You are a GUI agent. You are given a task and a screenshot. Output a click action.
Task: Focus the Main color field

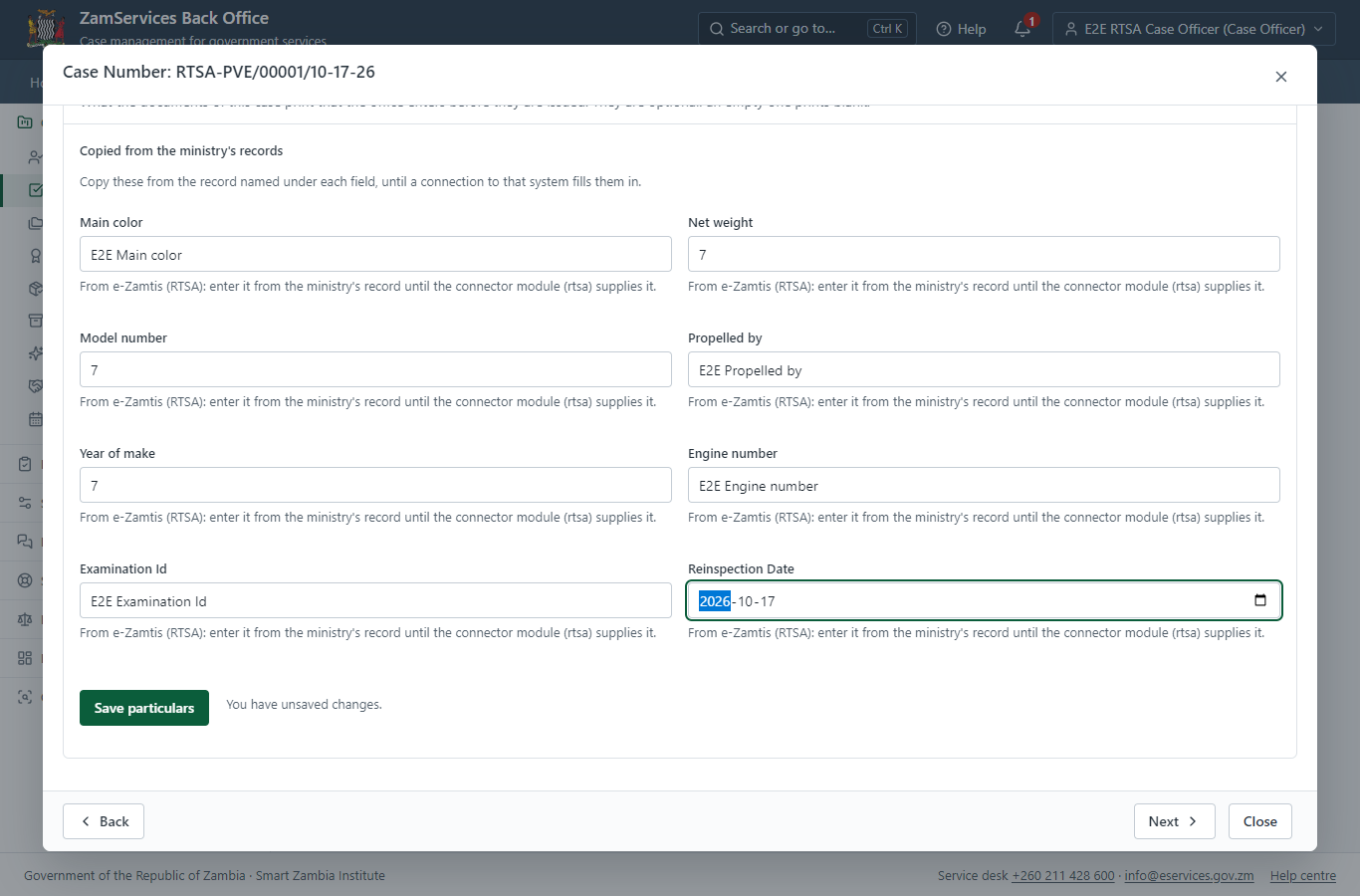[375, 254]
